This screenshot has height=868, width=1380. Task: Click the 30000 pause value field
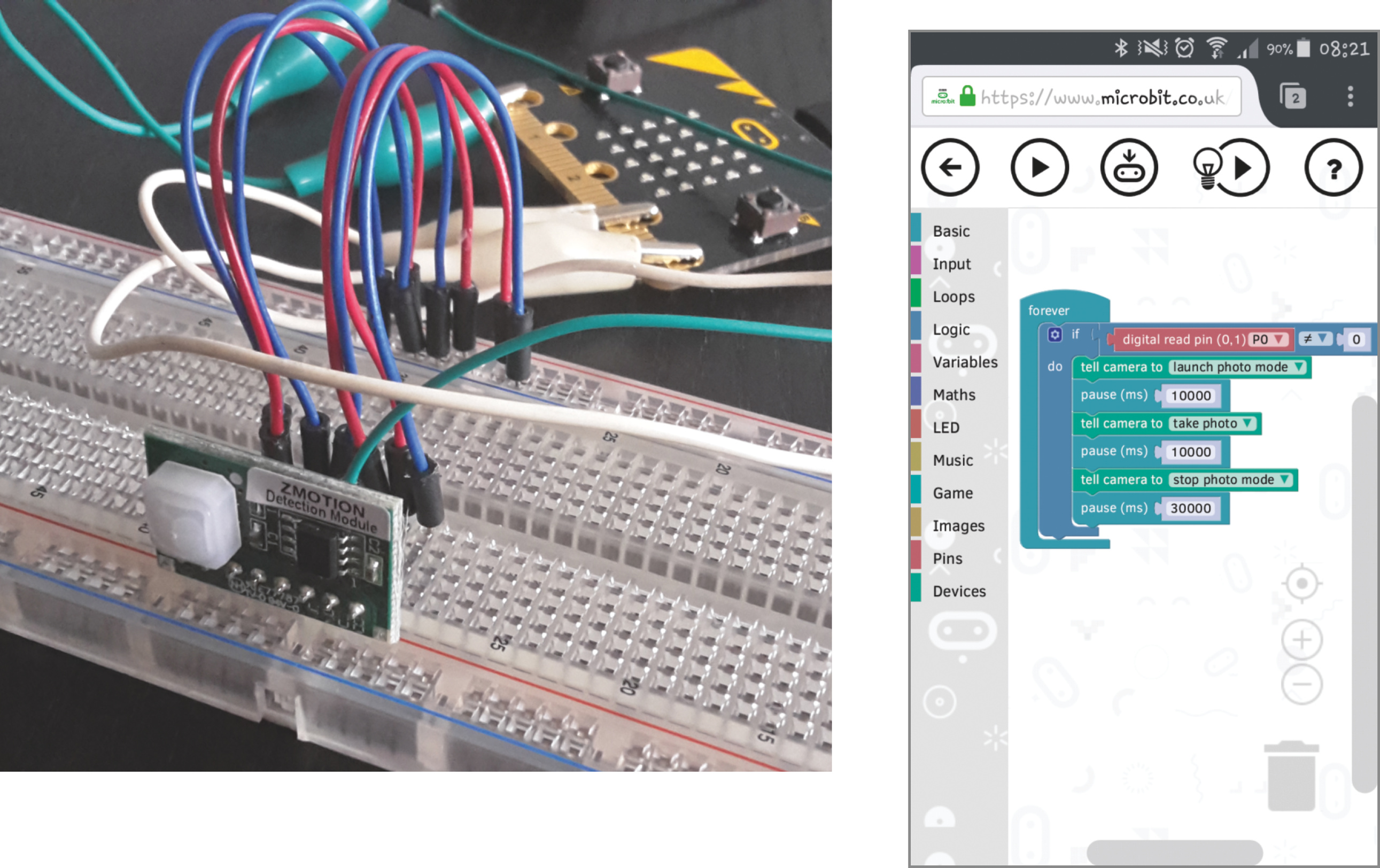pos(1190,508)
